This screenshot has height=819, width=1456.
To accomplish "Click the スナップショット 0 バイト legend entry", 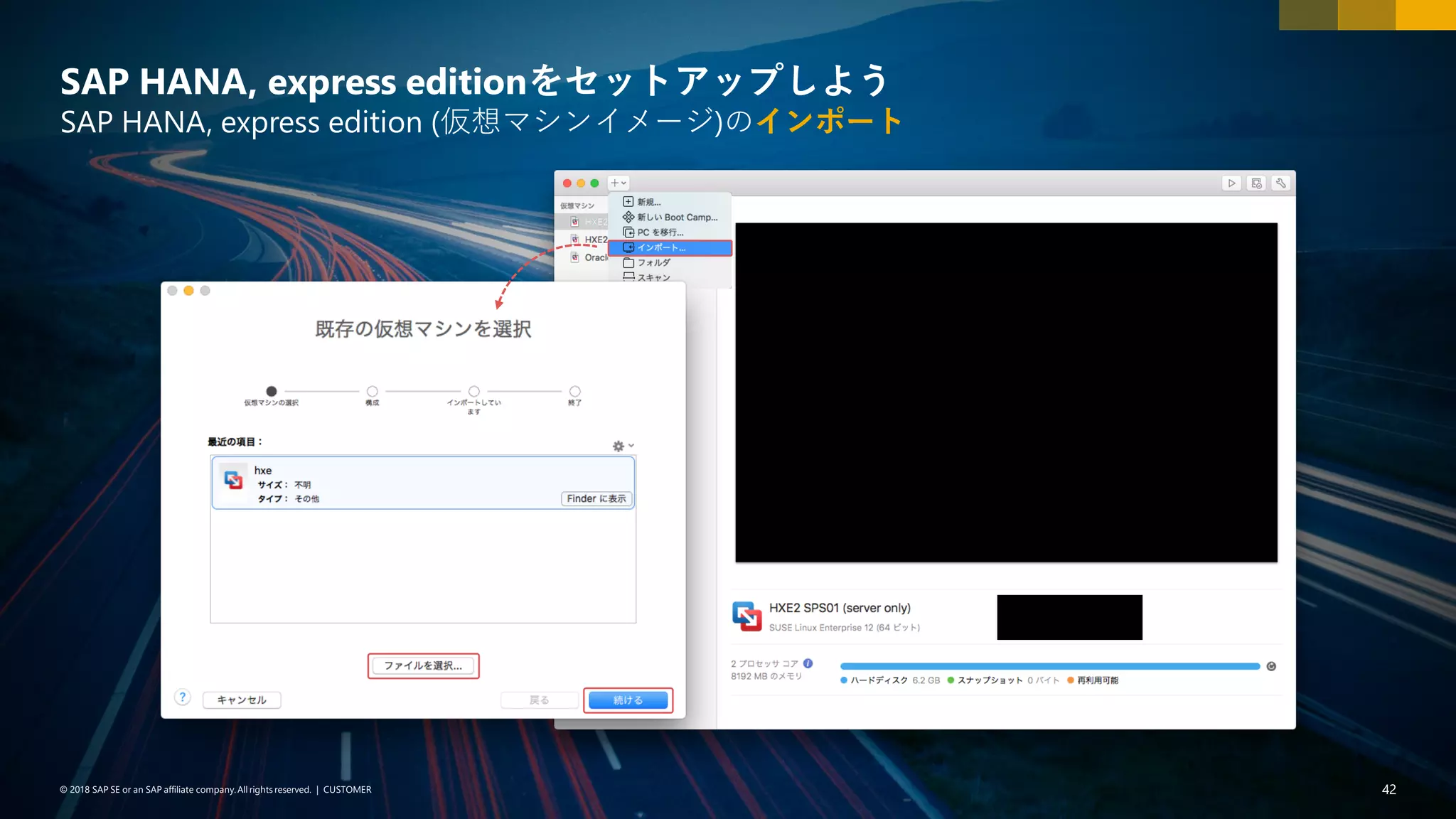I will click(1003, 680).
